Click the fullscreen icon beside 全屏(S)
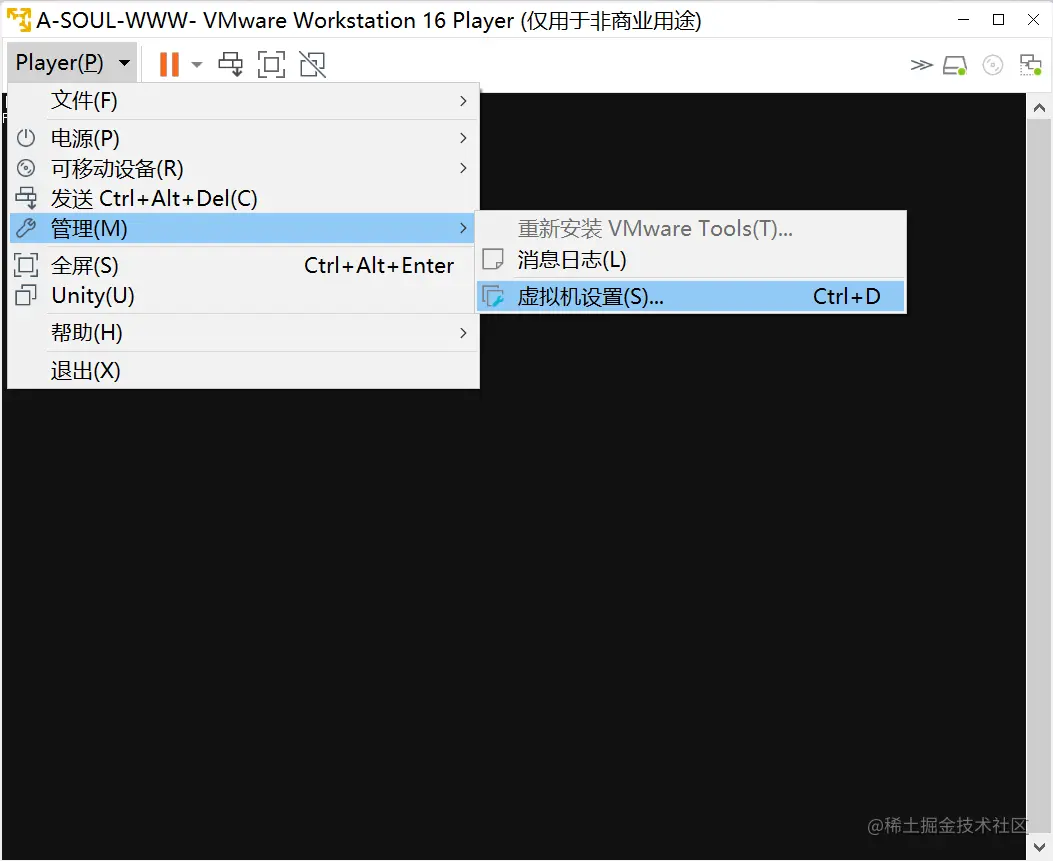Image resolution: width=1053 pixels, height=861 pixels. [26, 265]
